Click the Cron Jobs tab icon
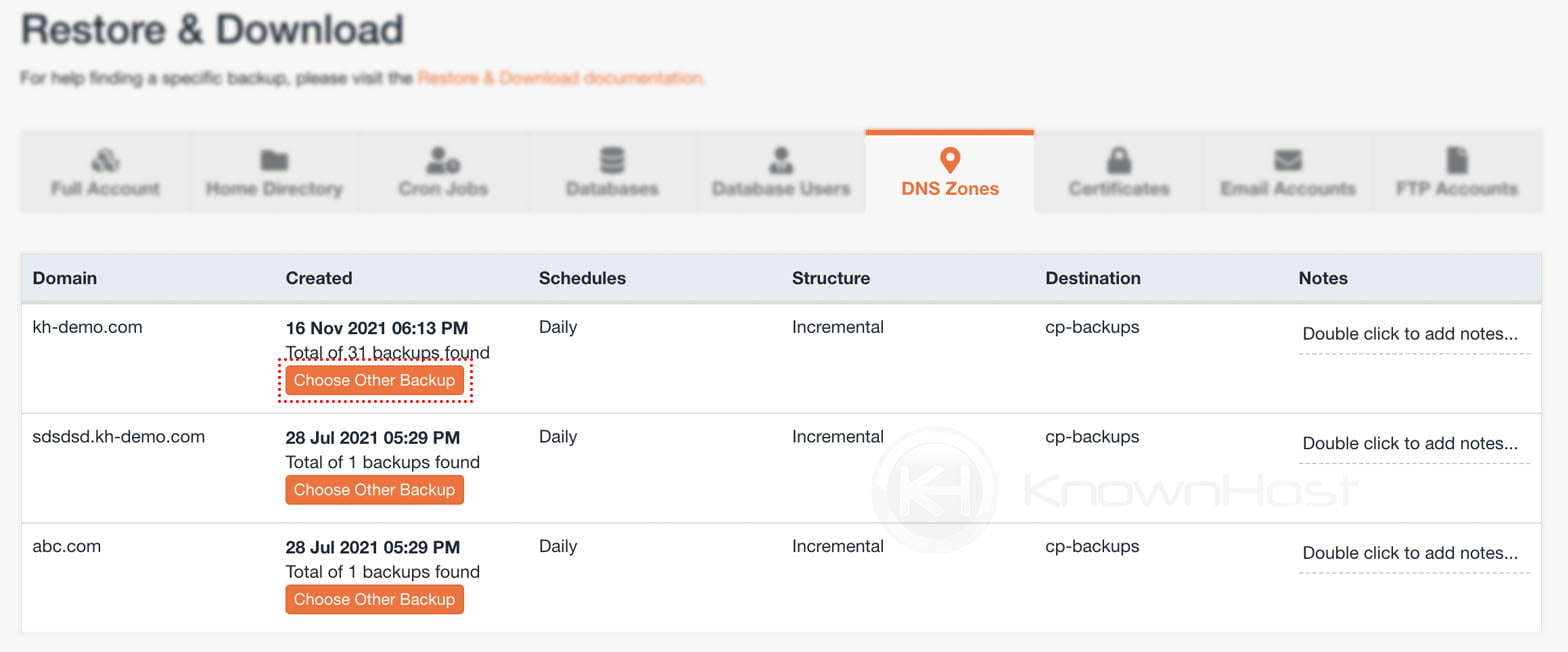 click(x=443, y=159)
